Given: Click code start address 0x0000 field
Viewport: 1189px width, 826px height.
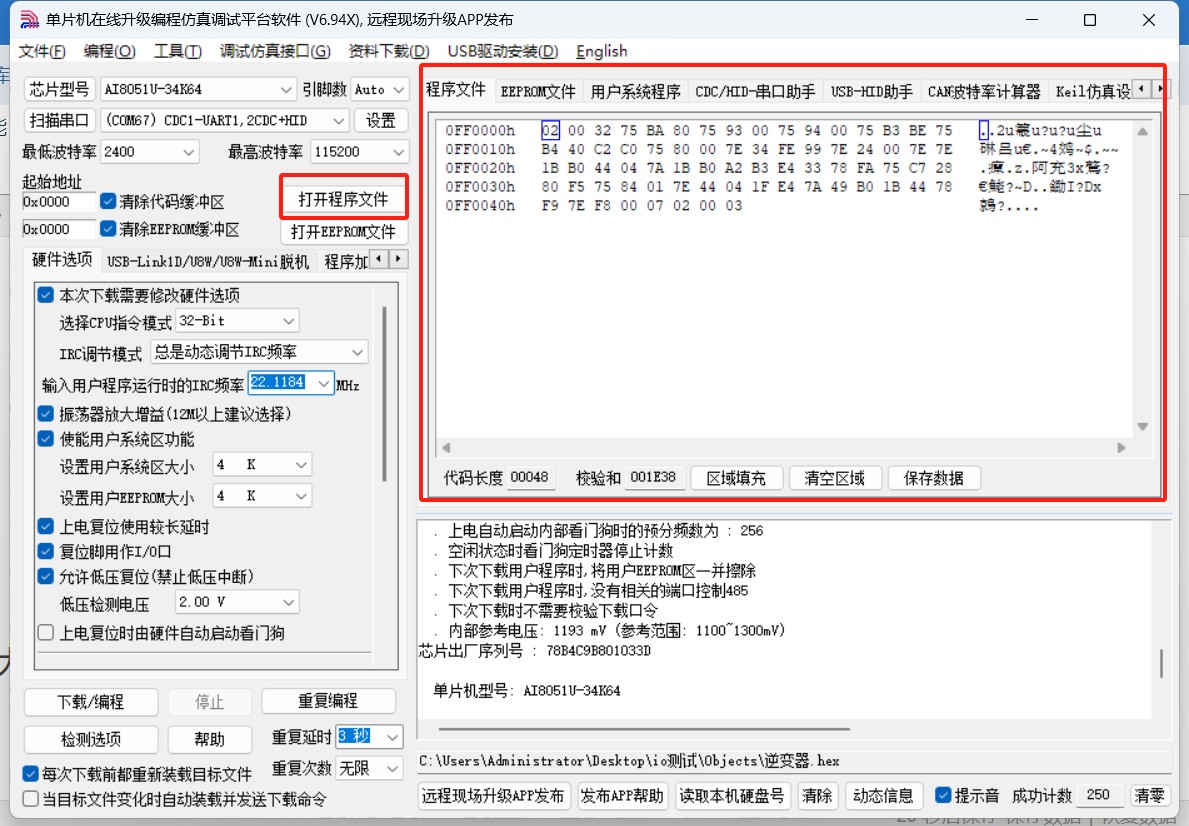Looking at the screenshot, I should click(x=58, y=202).
